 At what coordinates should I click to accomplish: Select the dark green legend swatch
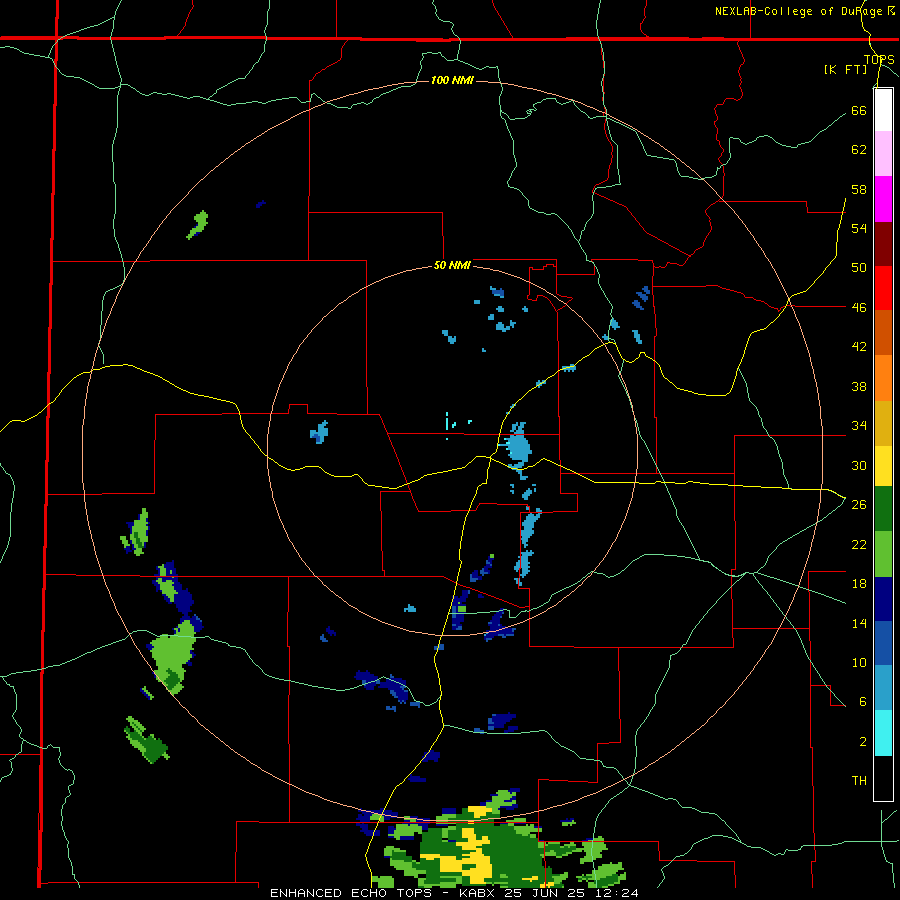(x=883, y=509)
